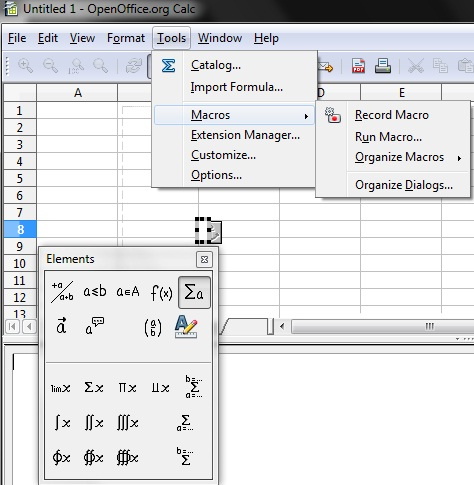Select the Relations category icon

95,292
